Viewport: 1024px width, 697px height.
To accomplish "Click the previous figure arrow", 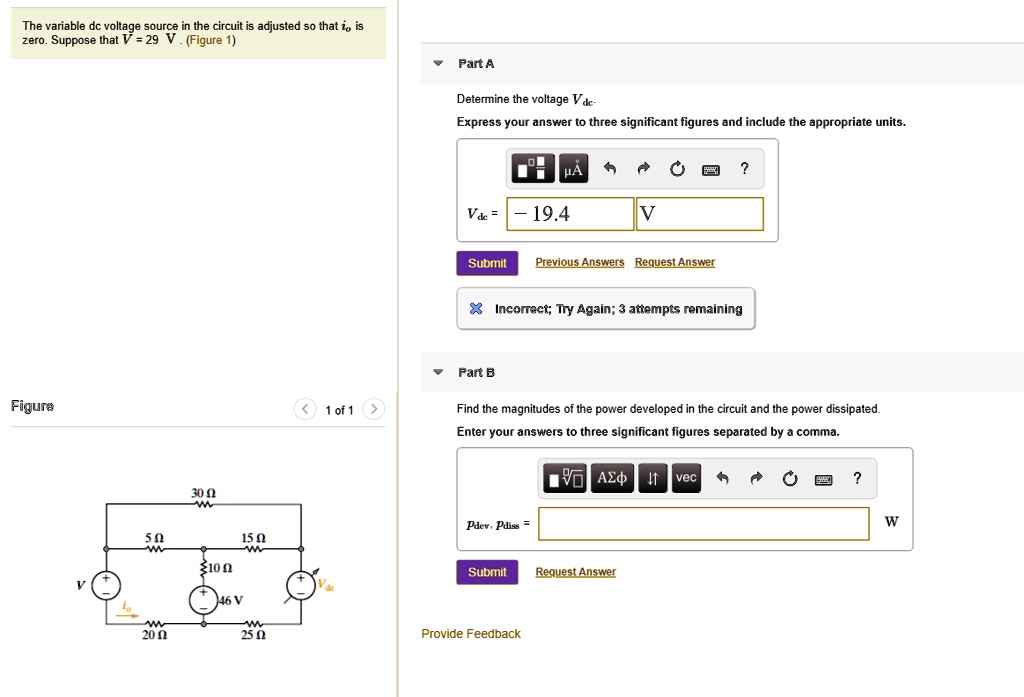I will tap(304, 409).
